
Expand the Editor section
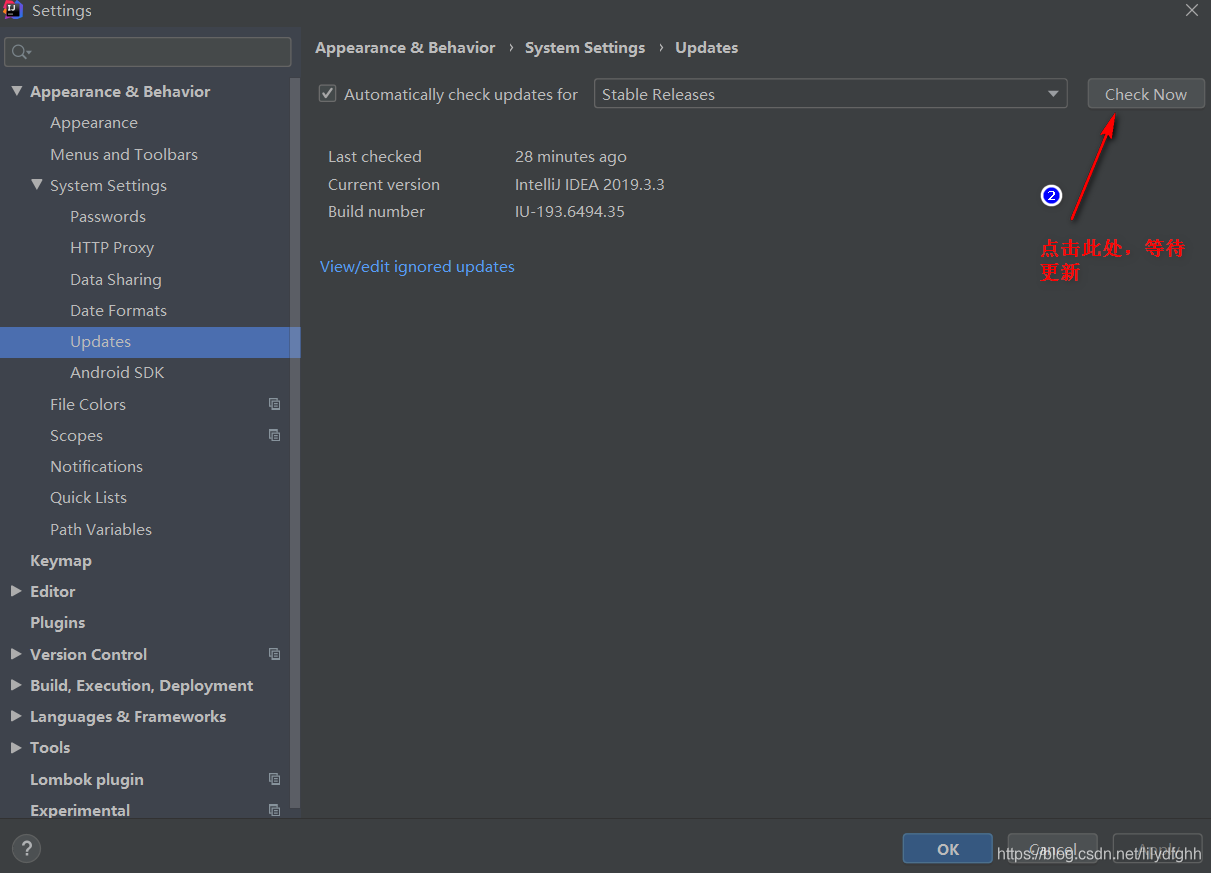[x=16, y=591]
